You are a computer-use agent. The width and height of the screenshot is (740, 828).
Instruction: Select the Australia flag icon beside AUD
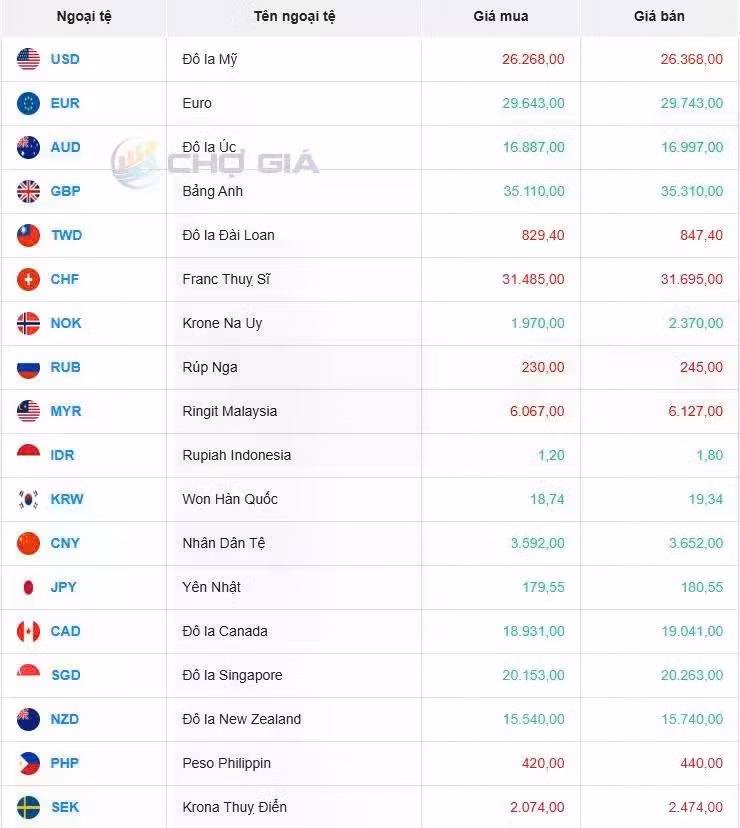point(29,147)
